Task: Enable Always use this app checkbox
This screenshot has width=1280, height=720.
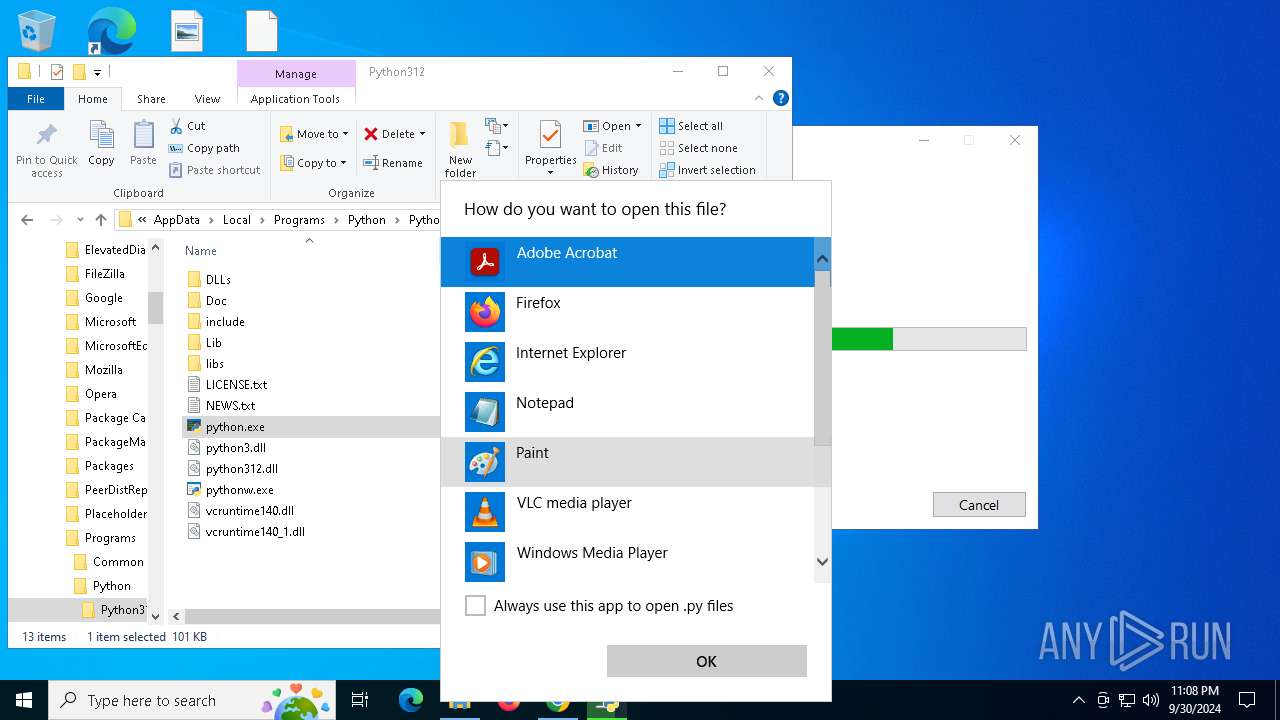Action: coord(476,606)
